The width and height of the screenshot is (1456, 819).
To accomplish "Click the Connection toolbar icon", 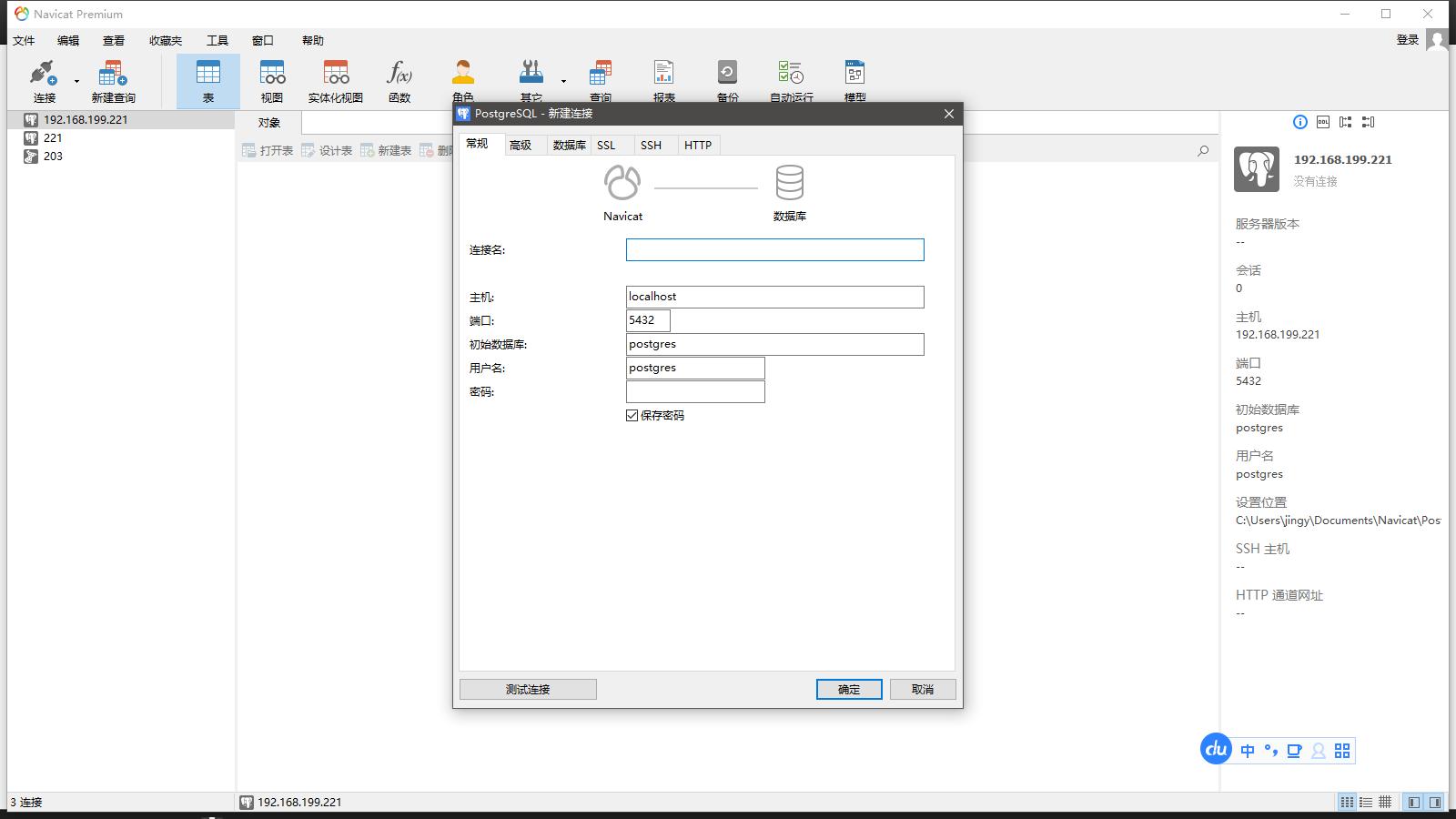I will pos(44,81).
